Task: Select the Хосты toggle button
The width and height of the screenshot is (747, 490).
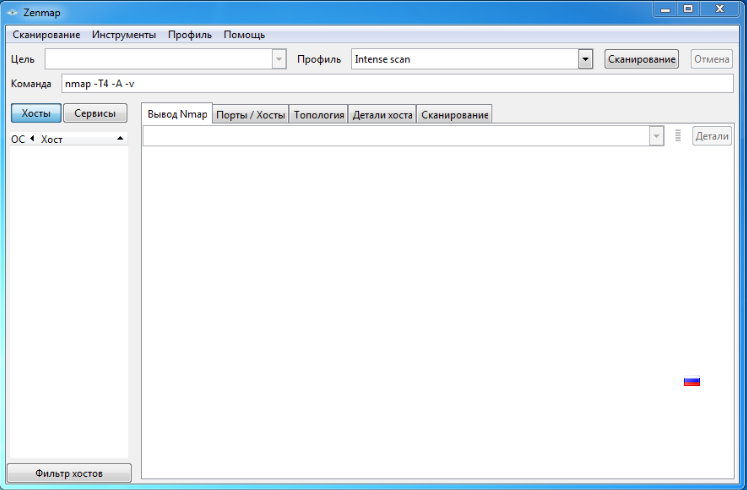Action: coord(36,113)
